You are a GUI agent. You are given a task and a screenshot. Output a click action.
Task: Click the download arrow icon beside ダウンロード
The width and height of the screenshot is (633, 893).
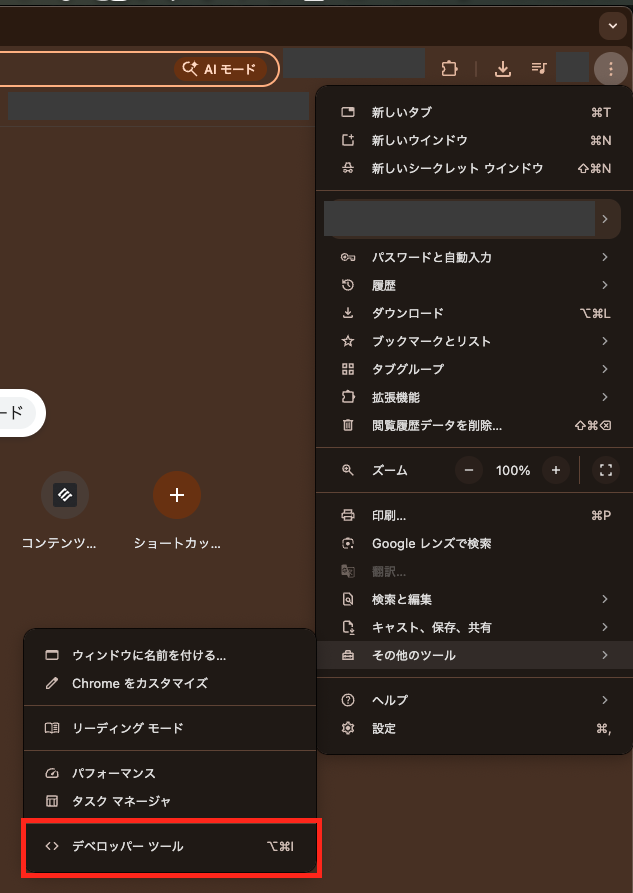tap(348, 313)
